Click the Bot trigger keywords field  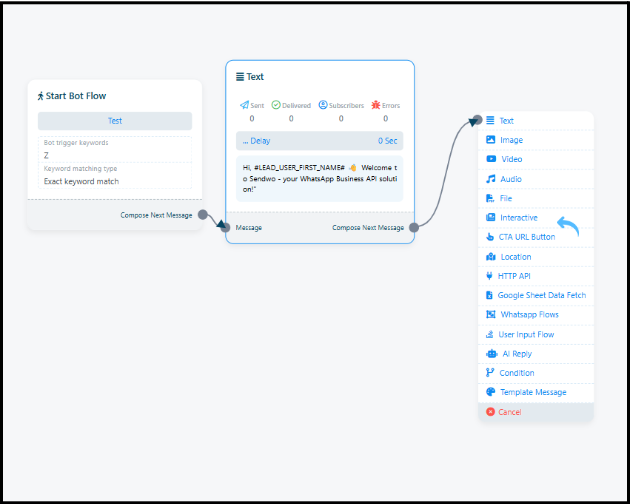click(114, 156)
